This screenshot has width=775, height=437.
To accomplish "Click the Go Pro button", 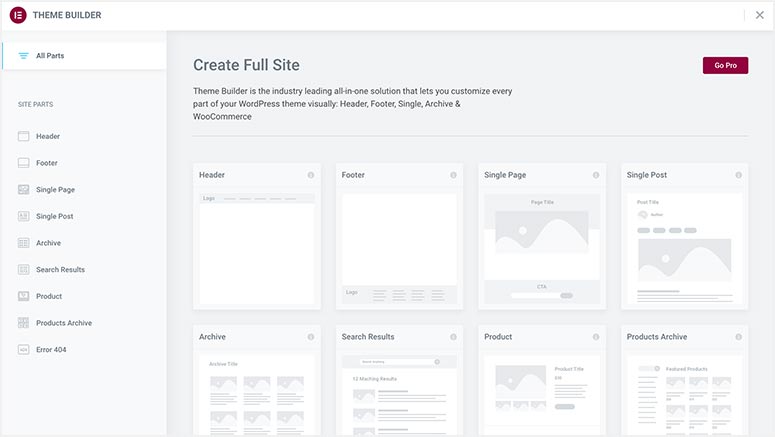I will coord(725,65).
